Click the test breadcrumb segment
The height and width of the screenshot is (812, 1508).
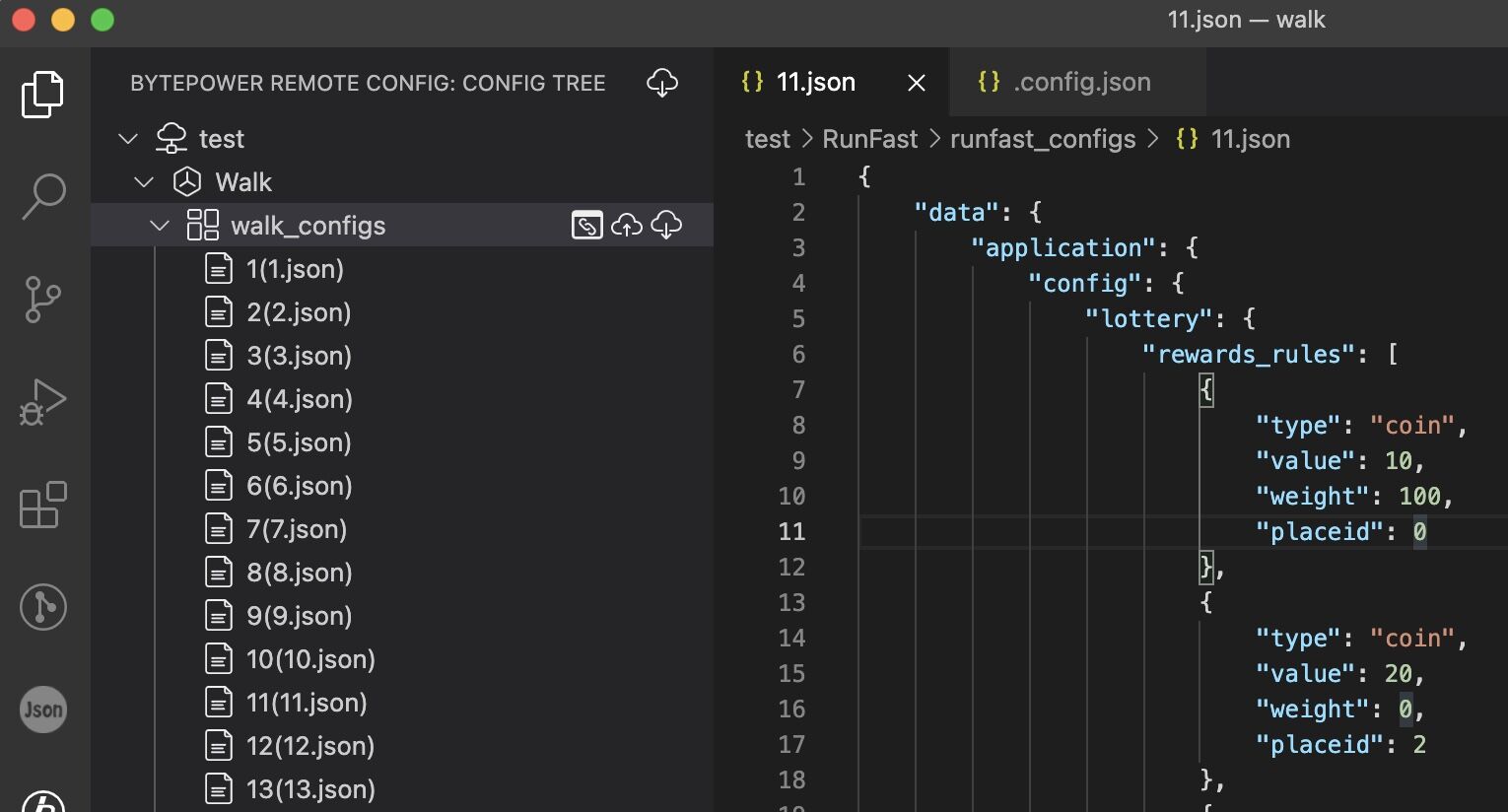[x=768, y=139]
